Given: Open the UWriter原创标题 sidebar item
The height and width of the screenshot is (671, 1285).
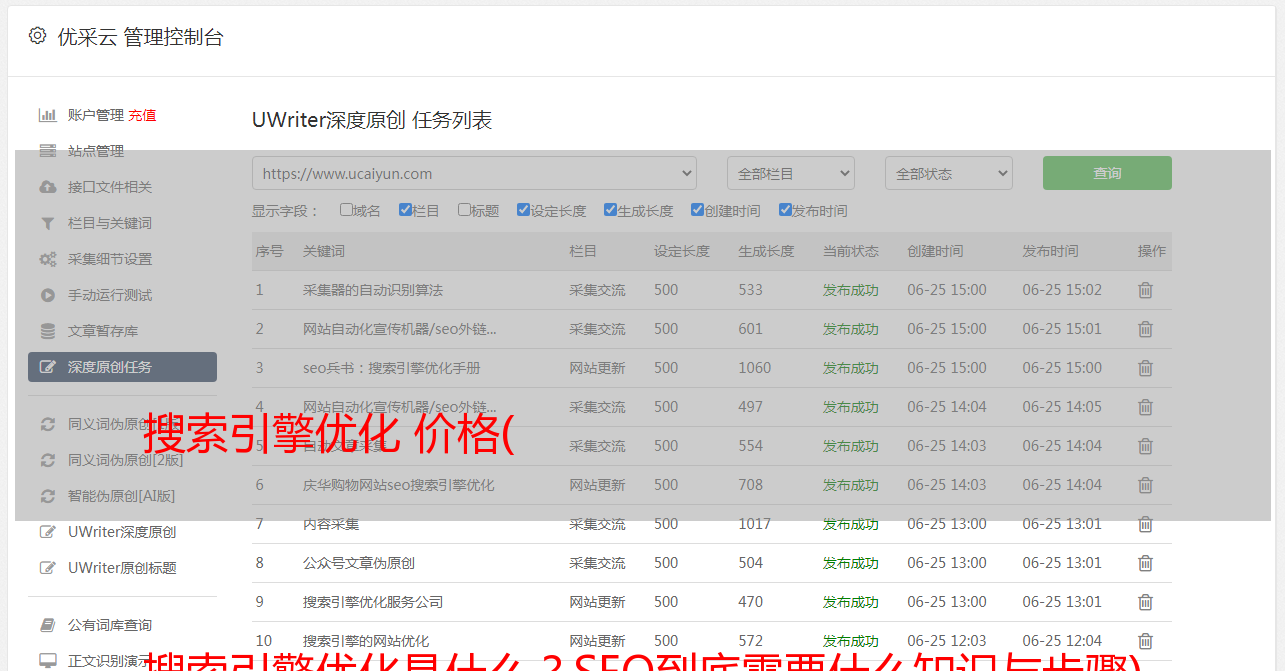Looking at the screenshot, I should pyautogui.click(x=122, y=568).
